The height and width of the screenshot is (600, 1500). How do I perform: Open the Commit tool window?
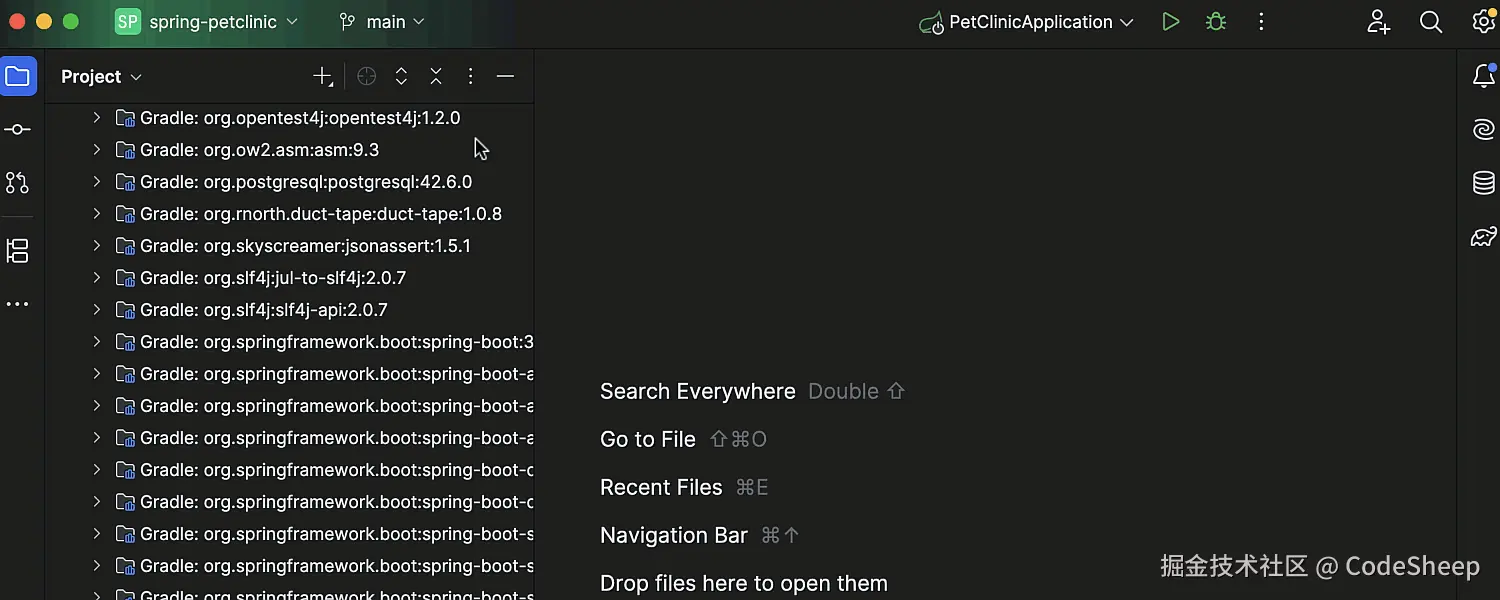coord(18,130)
